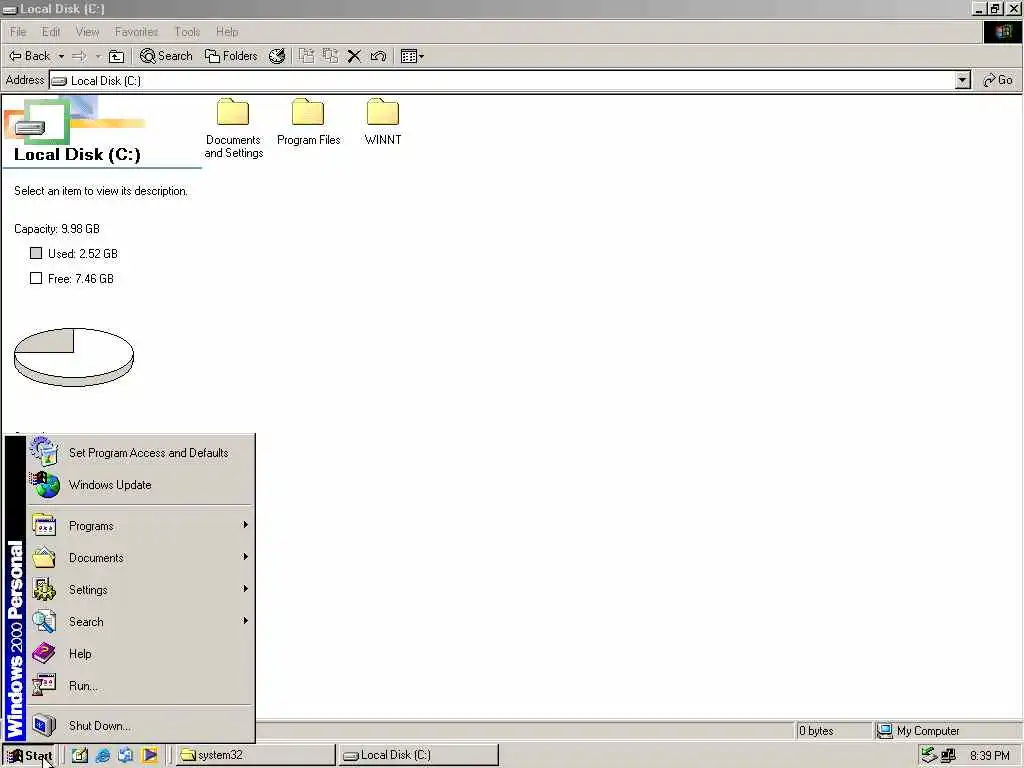Viewport: 1024px width, 768px height.
Task: Open the Help menu in menu bar
Action: [x=227, y=32]
